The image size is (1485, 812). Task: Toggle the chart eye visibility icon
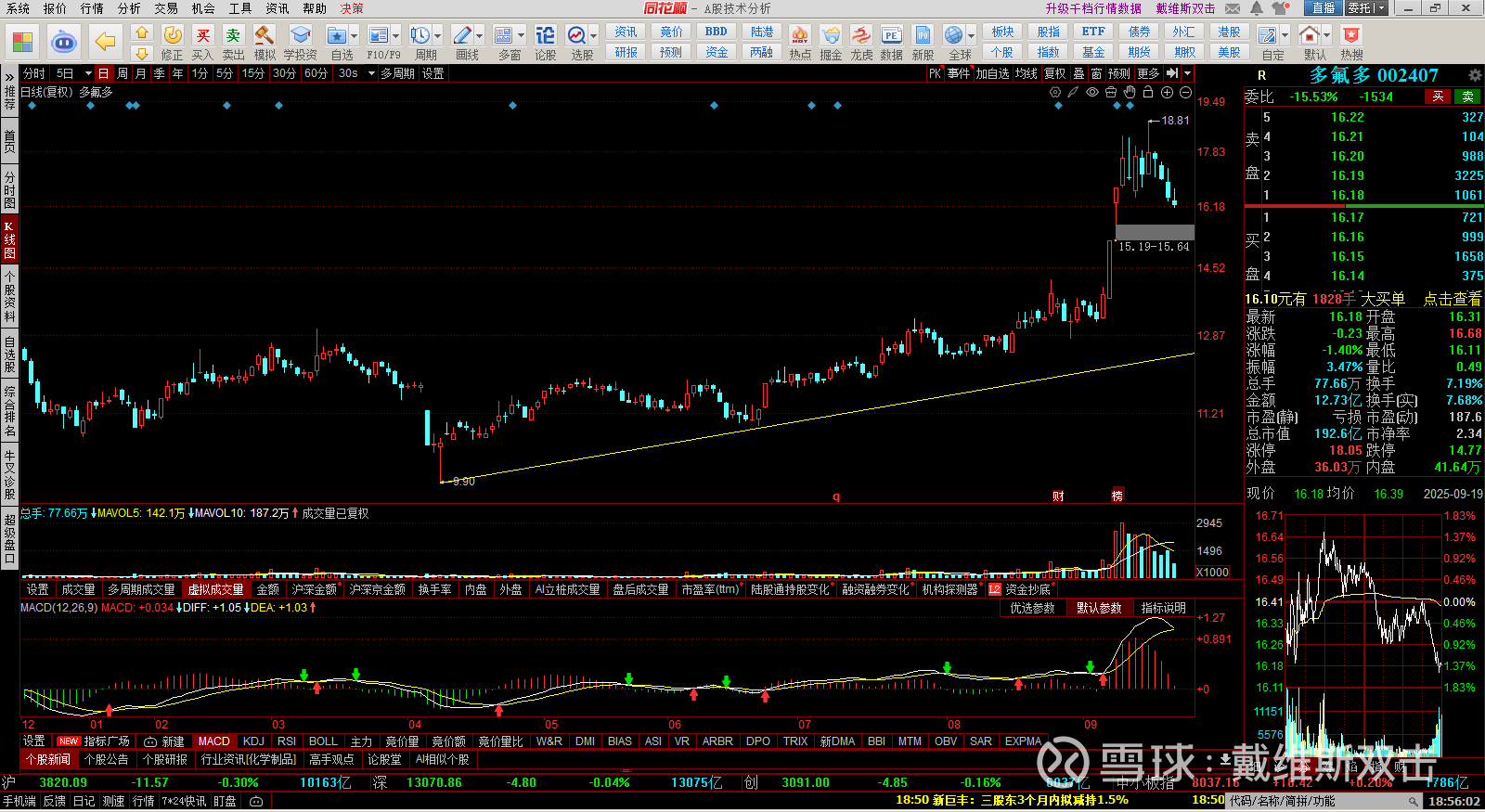(1092, 92)
